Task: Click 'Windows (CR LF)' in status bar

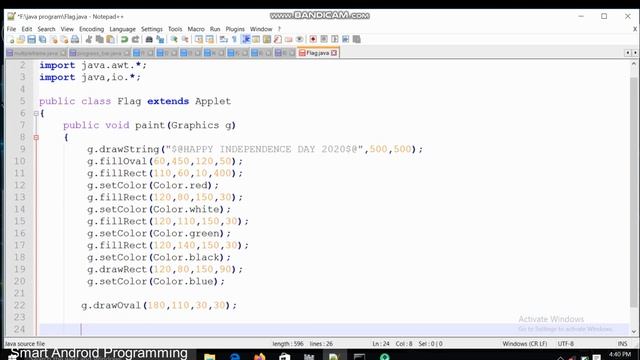Action: (x=524, y=344)
